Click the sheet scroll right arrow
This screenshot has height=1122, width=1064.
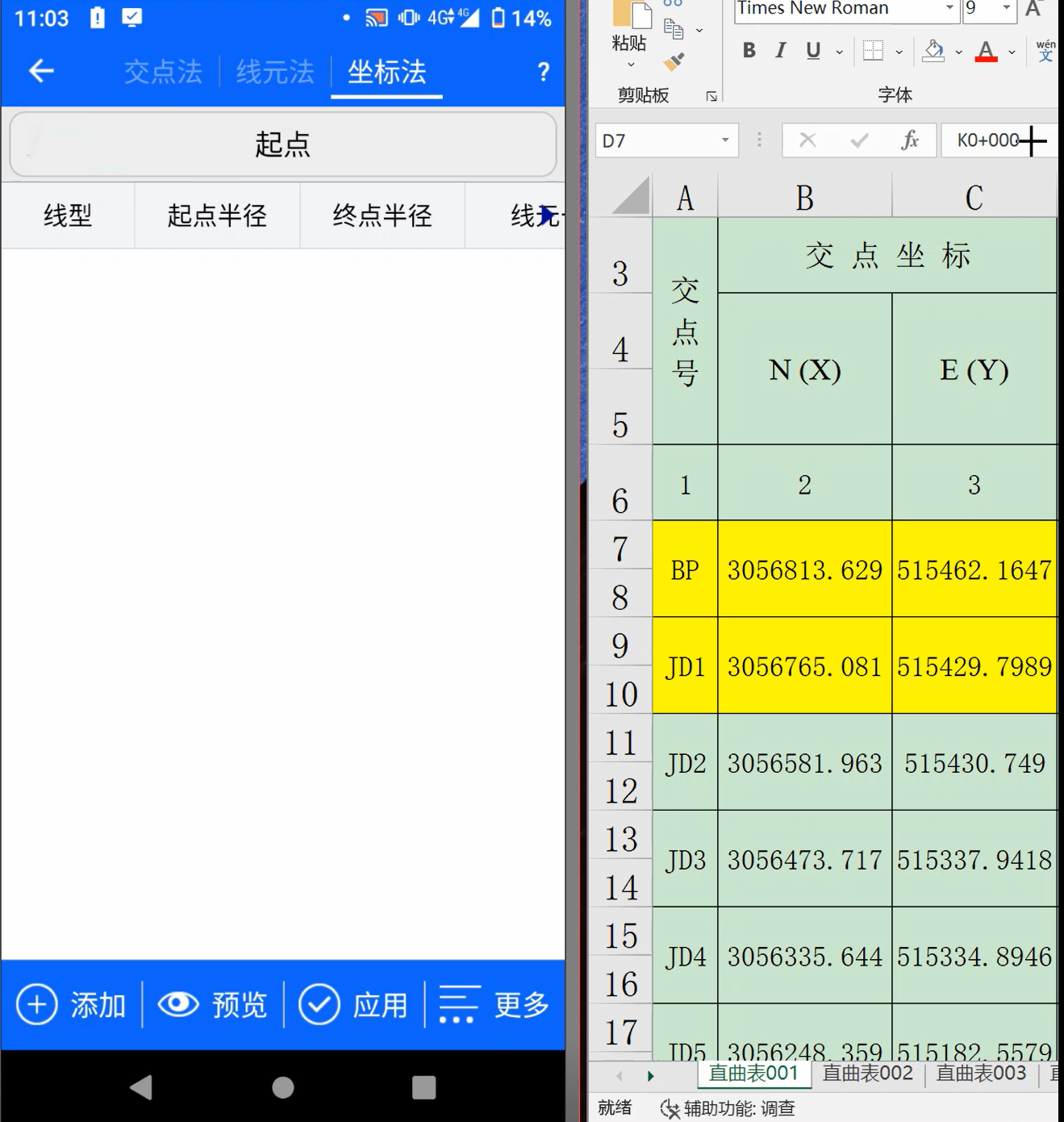point(650,1075)
